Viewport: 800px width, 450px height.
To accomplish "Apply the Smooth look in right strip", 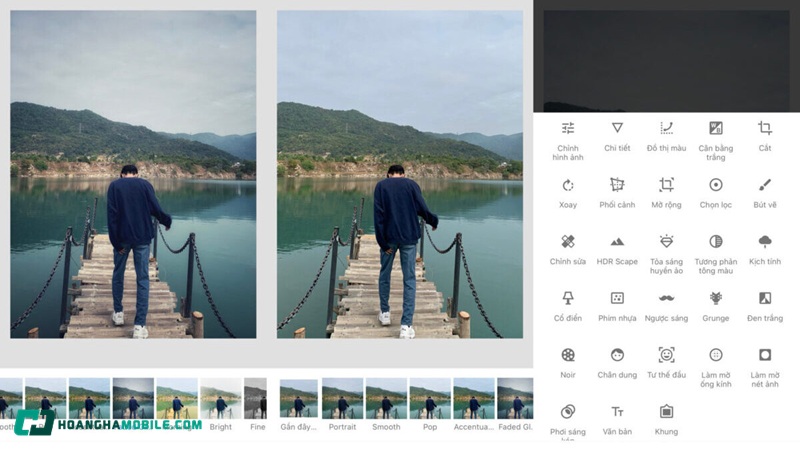I will tap(386, 405).
